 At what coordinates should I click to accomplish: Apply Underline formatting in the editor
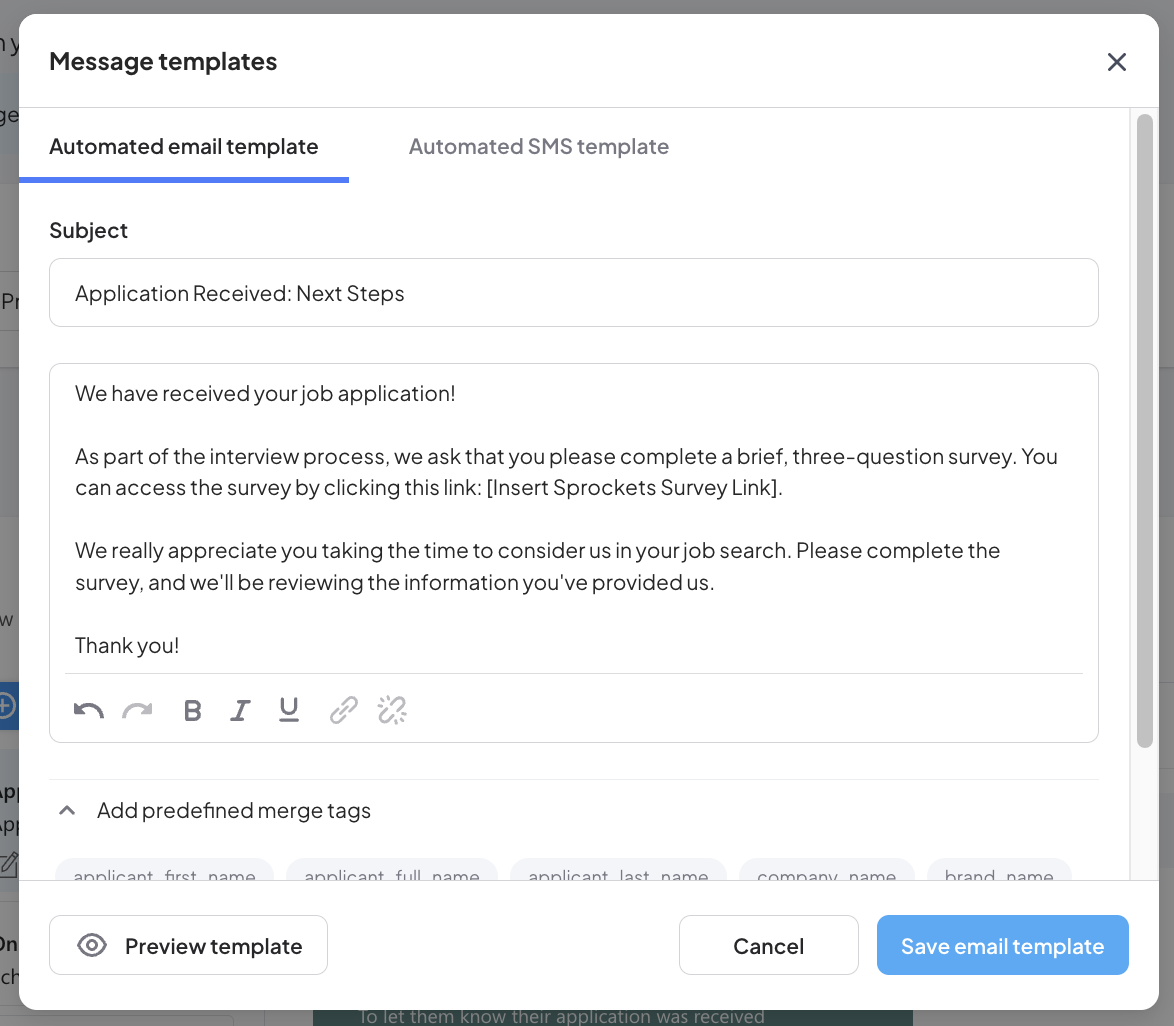coord(288,710)
